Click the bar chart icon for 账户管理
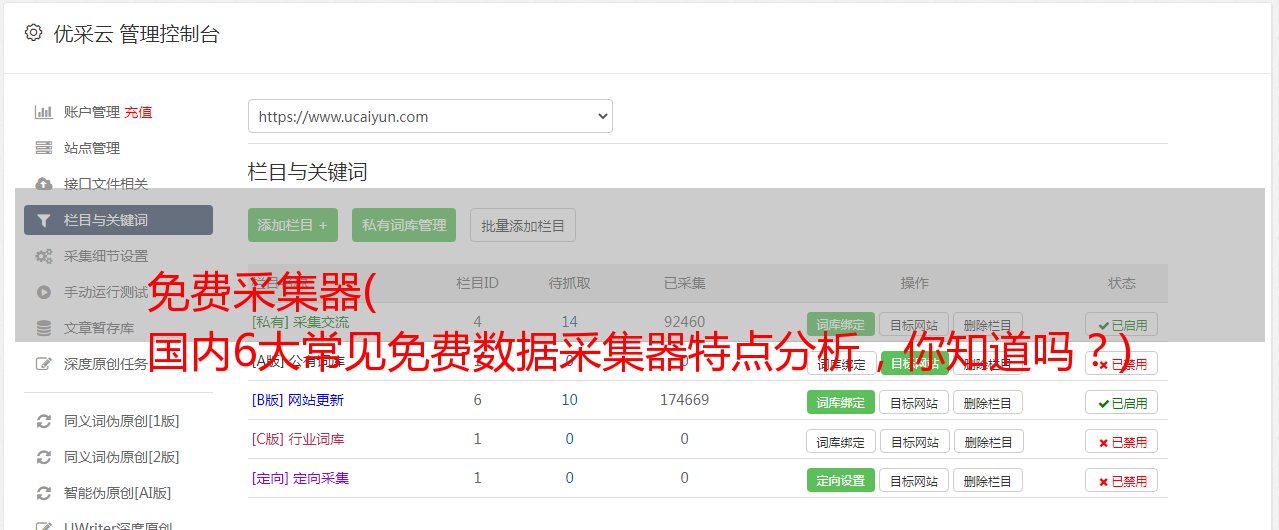Screen dimensions: 1279x530 (x=43, y=112)
